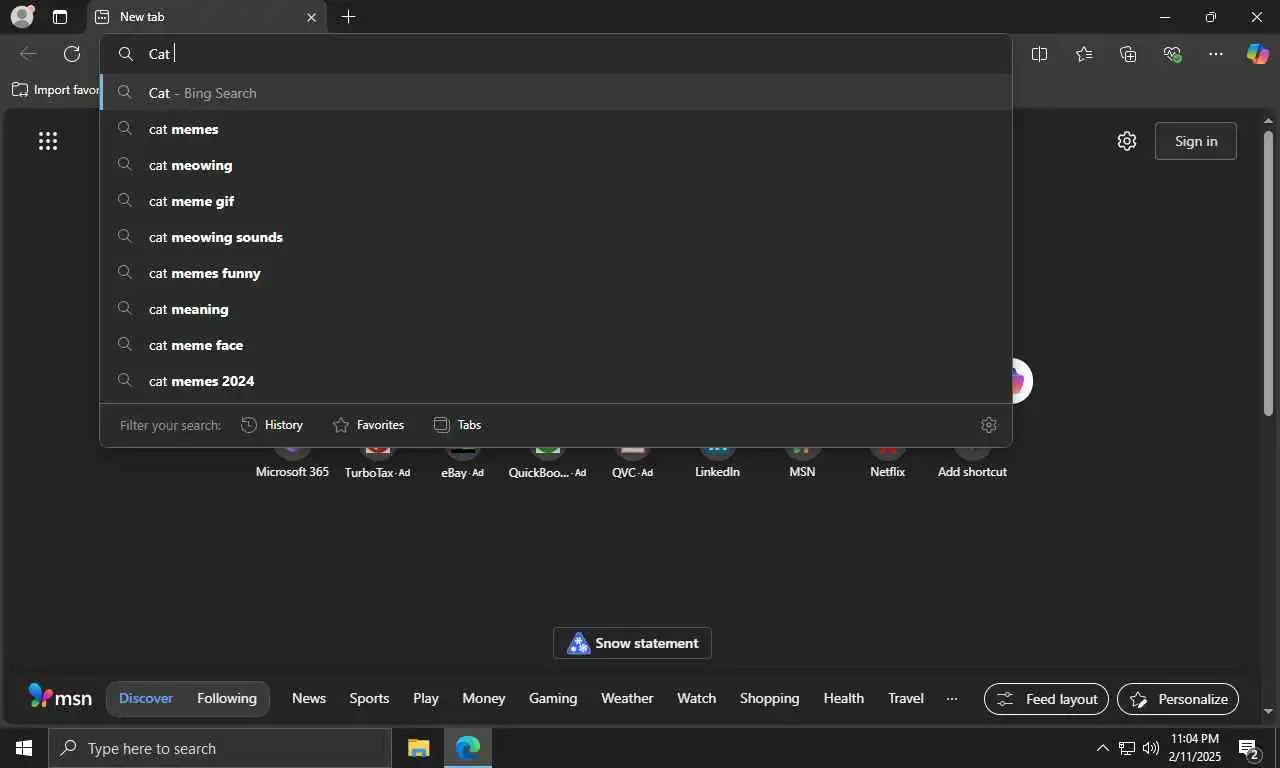1280x768 pixels.
Task: Open Microsoft 365 shortcut
Action: click(x=292, y=462)
